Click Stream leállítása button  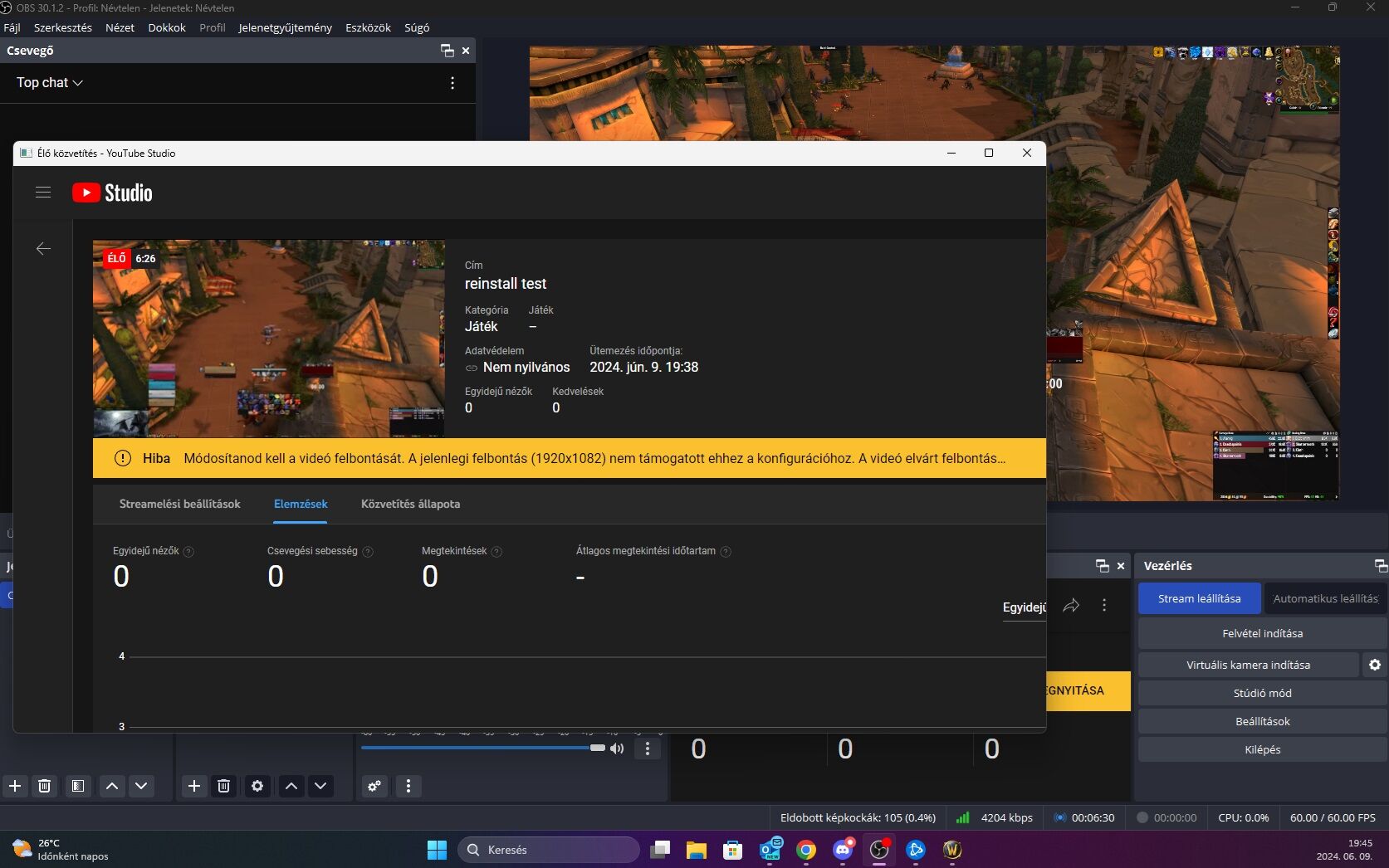click(x=1199, y=598)
